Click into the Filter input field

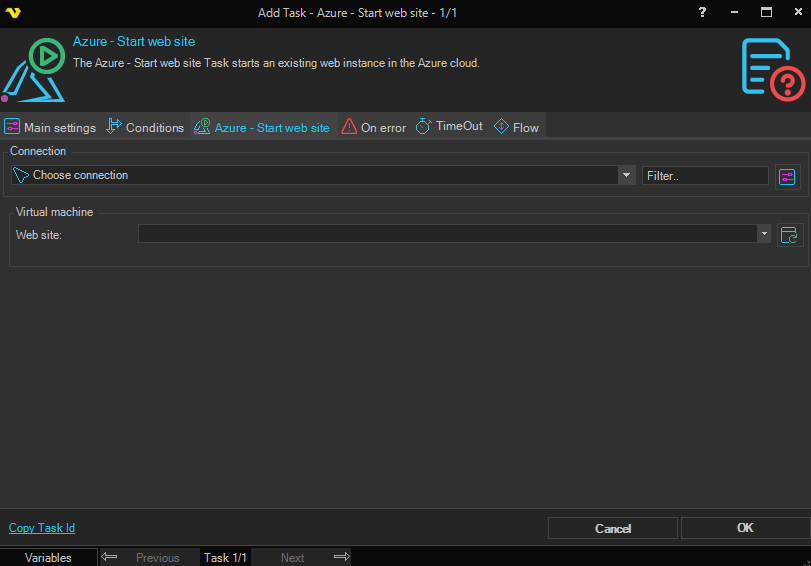point(705,176)
